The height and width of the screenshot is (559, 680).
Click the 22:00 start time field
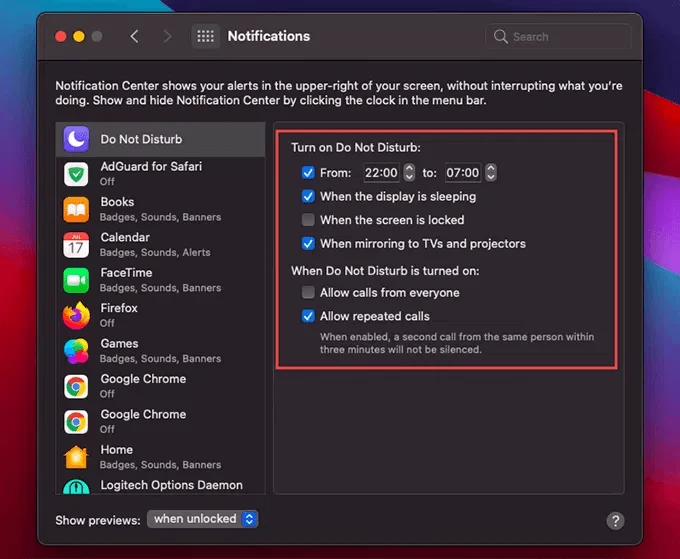click(382, 173)
